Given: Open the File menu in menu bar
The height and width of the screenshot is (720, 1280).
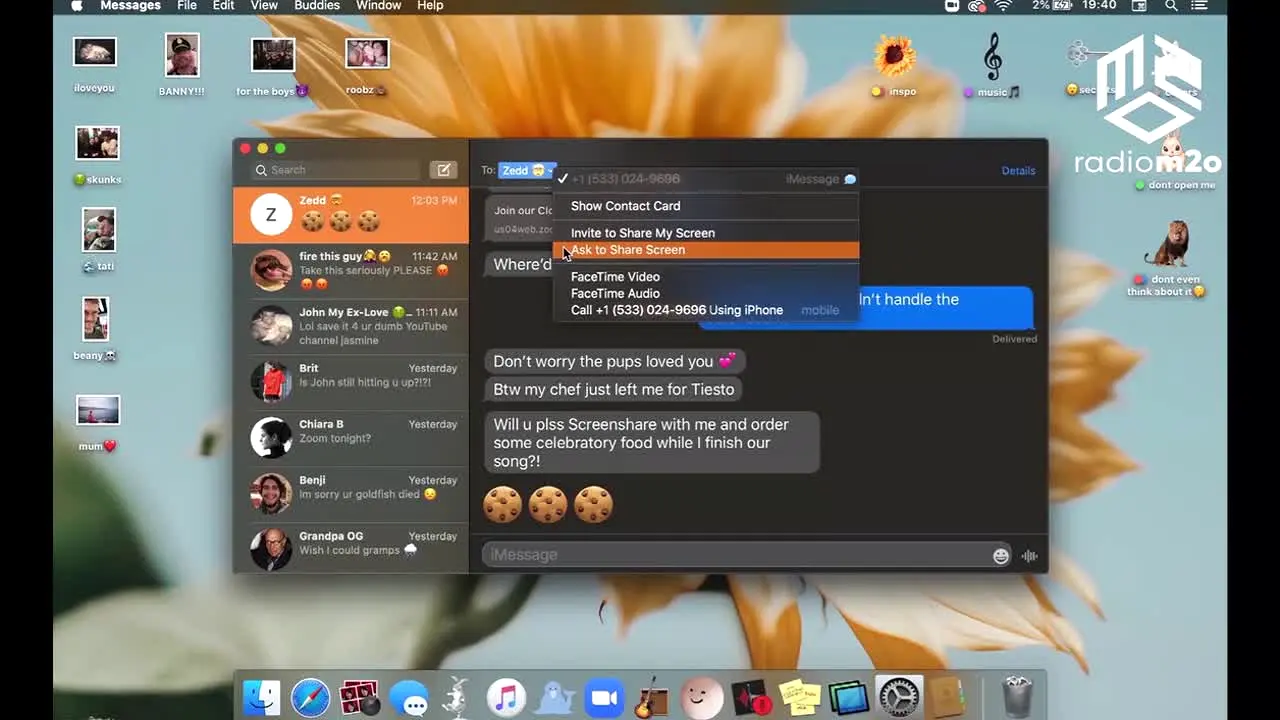Looking at the screenshot, I should pyautogui.click(x=187, y=6).
